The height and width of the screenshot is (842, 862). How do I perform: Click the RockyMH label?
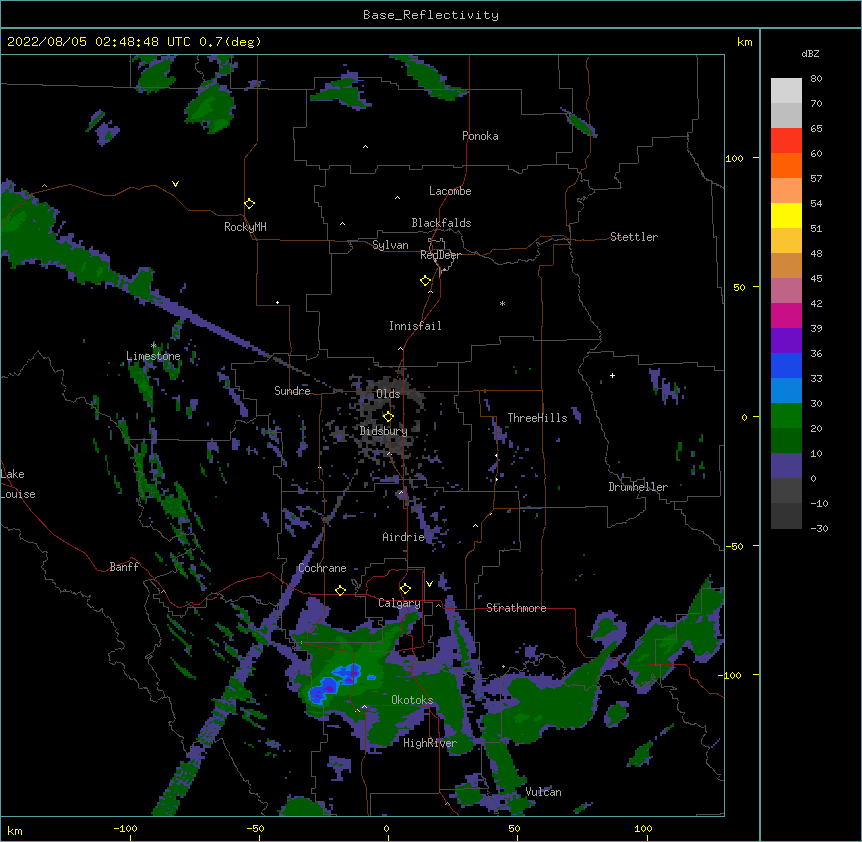245,227
